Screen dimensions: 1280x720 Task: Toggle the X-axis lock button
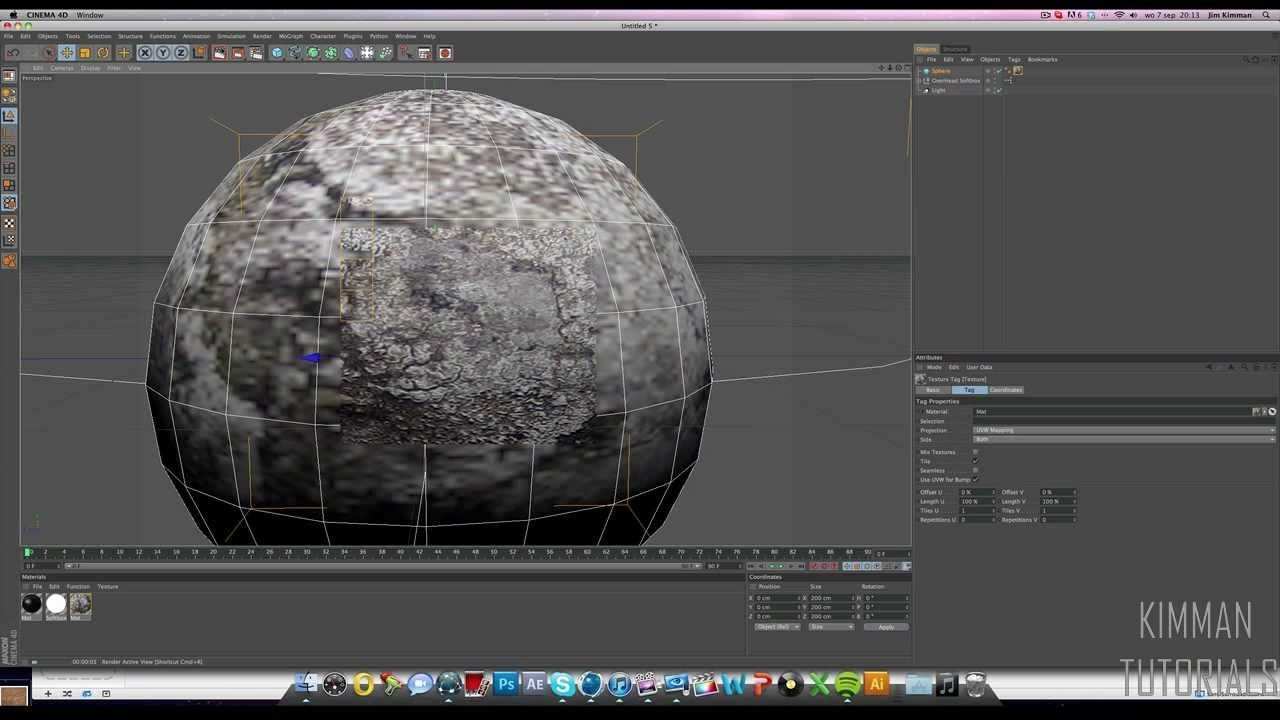(x=144, y=53)
